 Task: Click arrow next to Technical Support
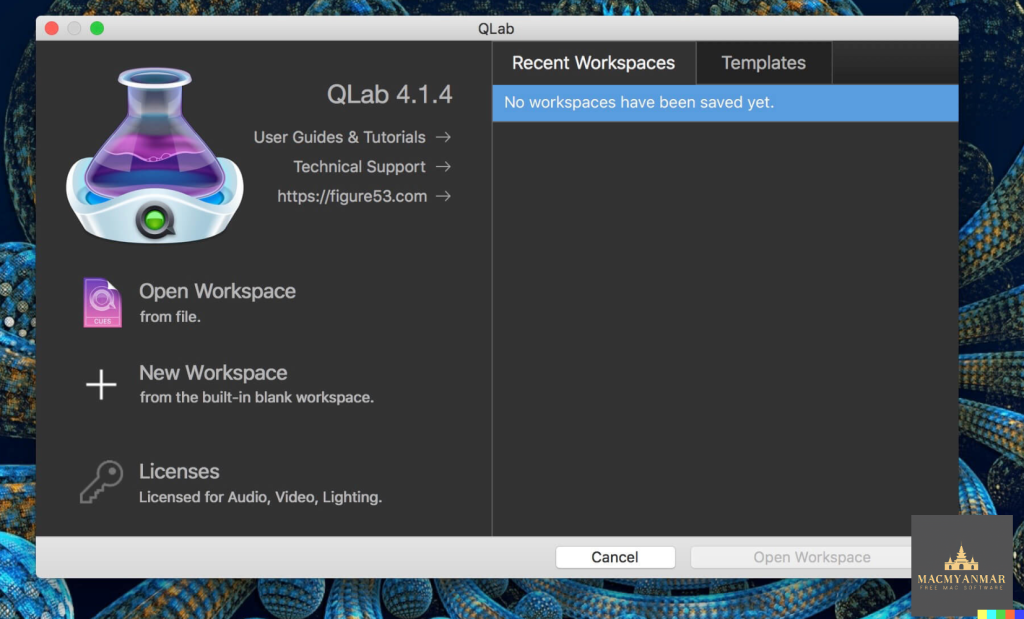coord(443,167)
